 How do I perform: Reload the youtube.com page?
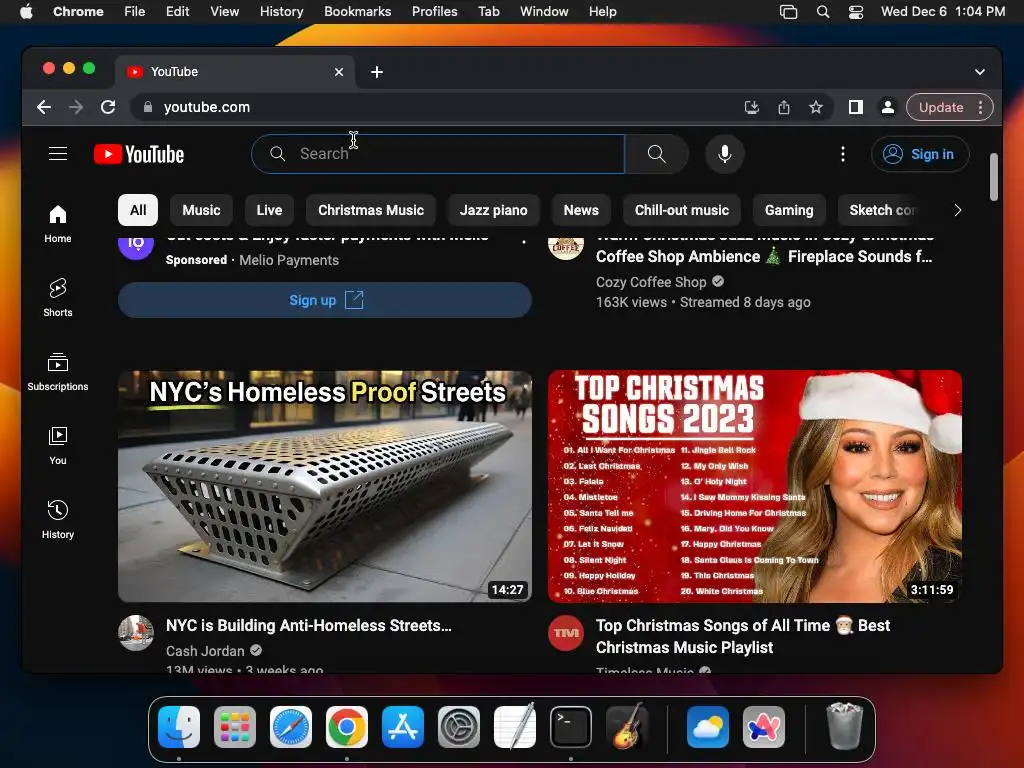[108, 107]
